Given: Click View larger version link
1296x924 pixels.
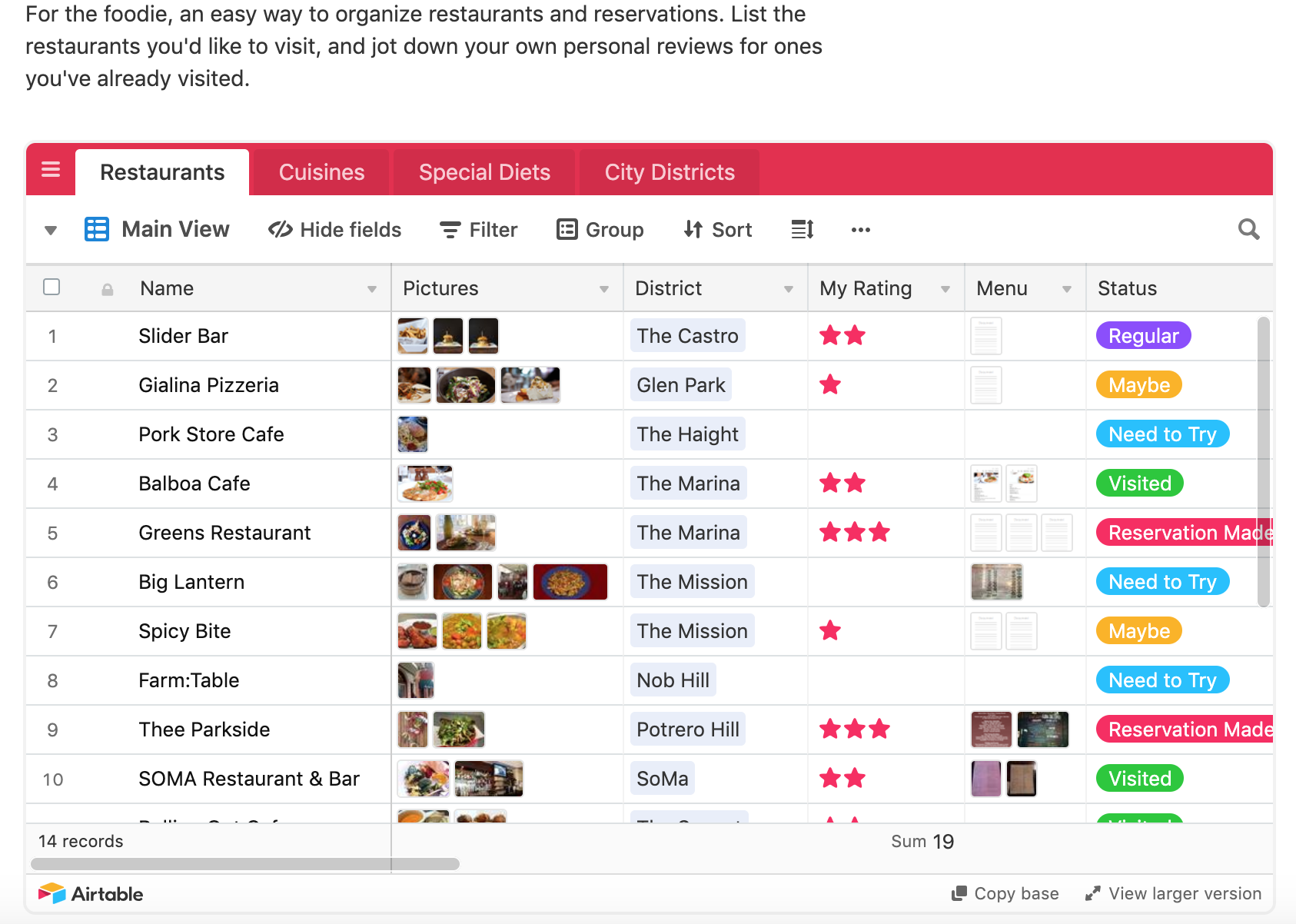Looking at the screenshot, I should coord(1173,893).
